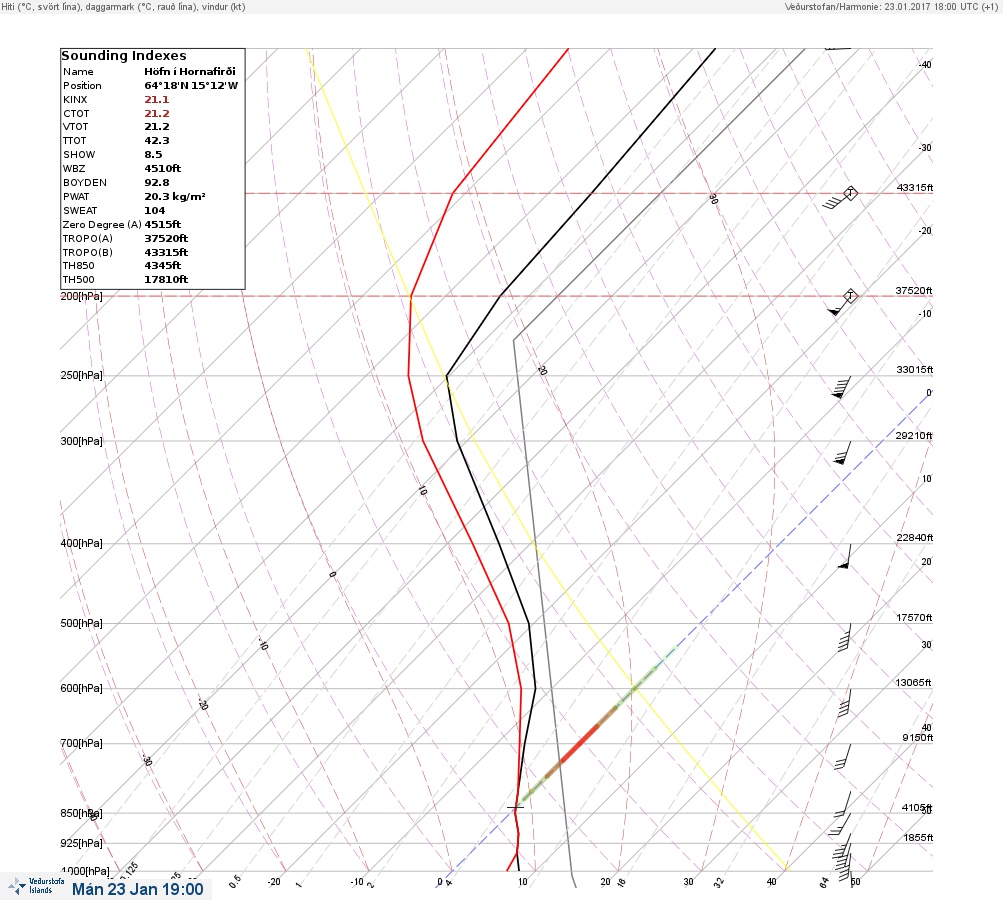Click the 22840ft altitude label
1003x900 pixels.
[x=914, y=537]
